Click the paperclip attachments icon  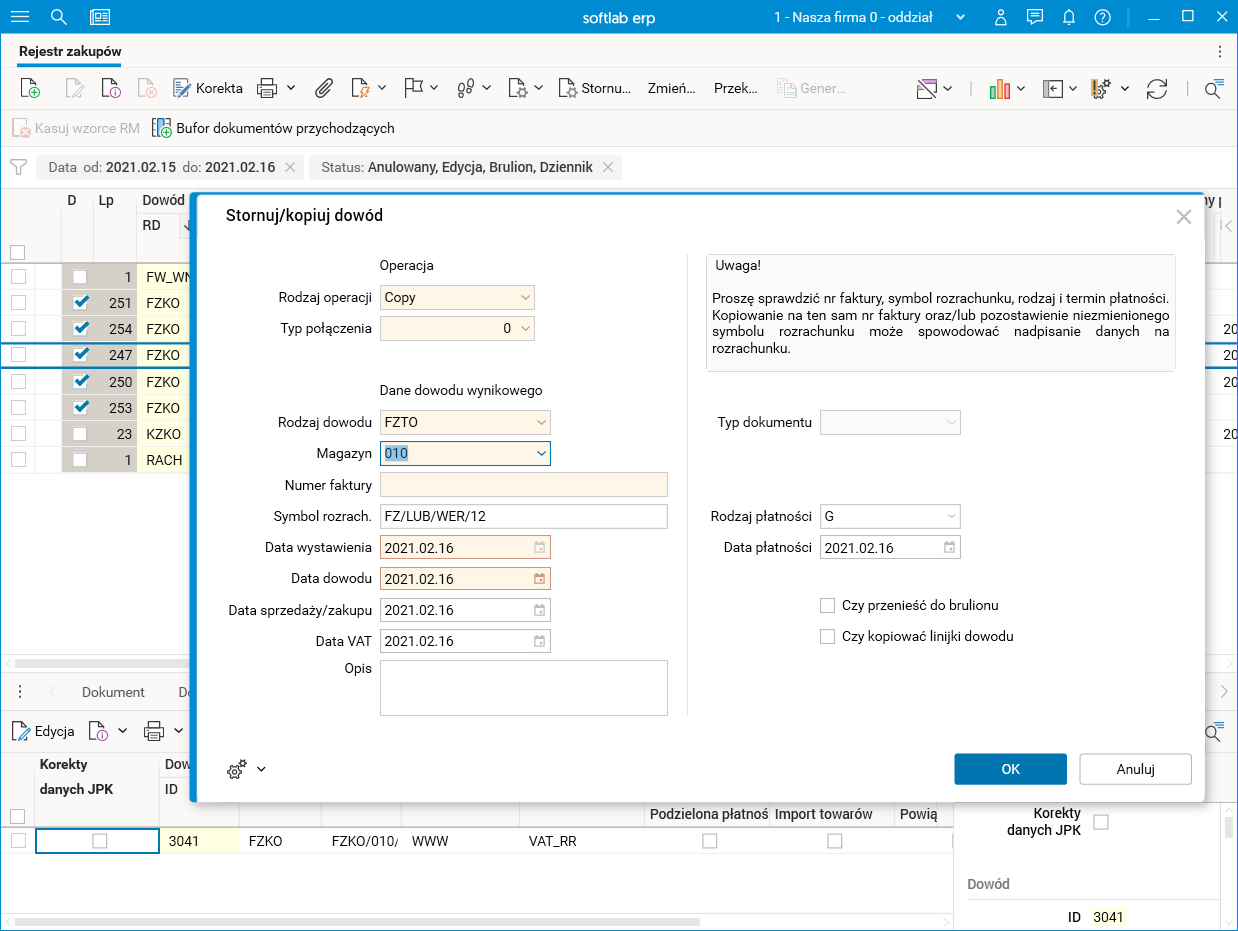(323, 88)
